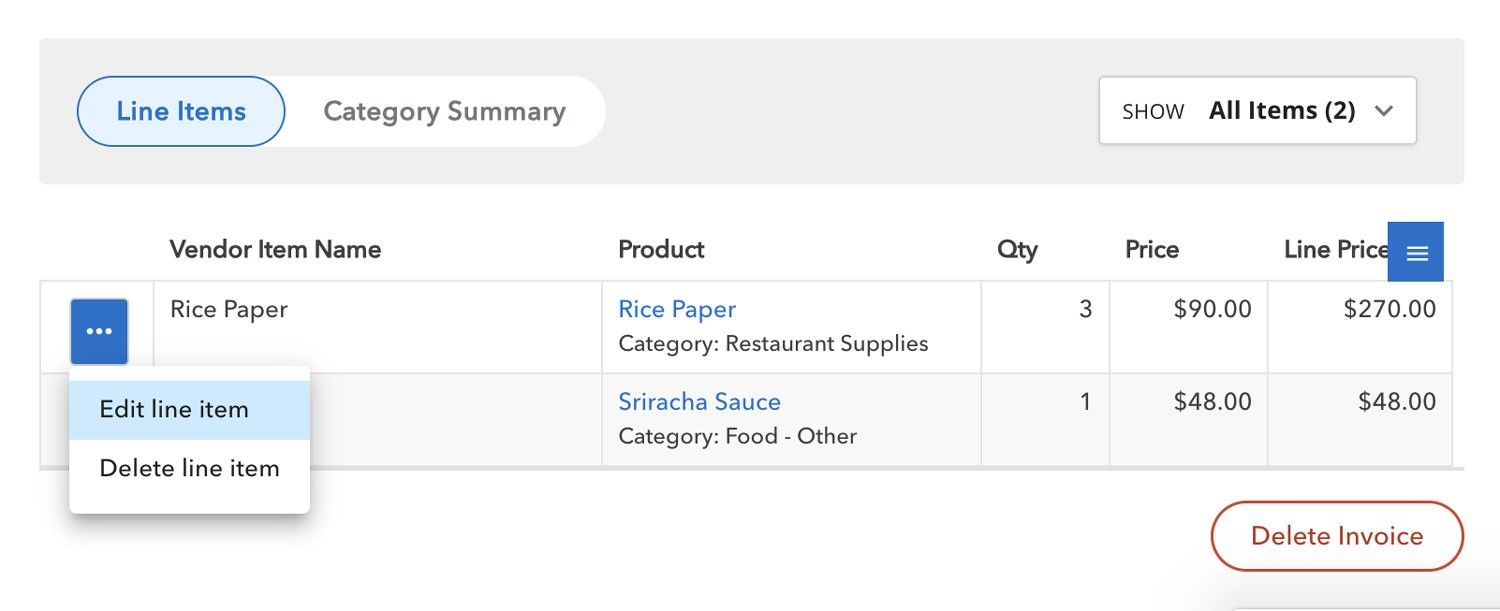The width and height of the screenshot is (1500, 611).
Task: Click the Line Price column header
Action: tap(1336, 249)
